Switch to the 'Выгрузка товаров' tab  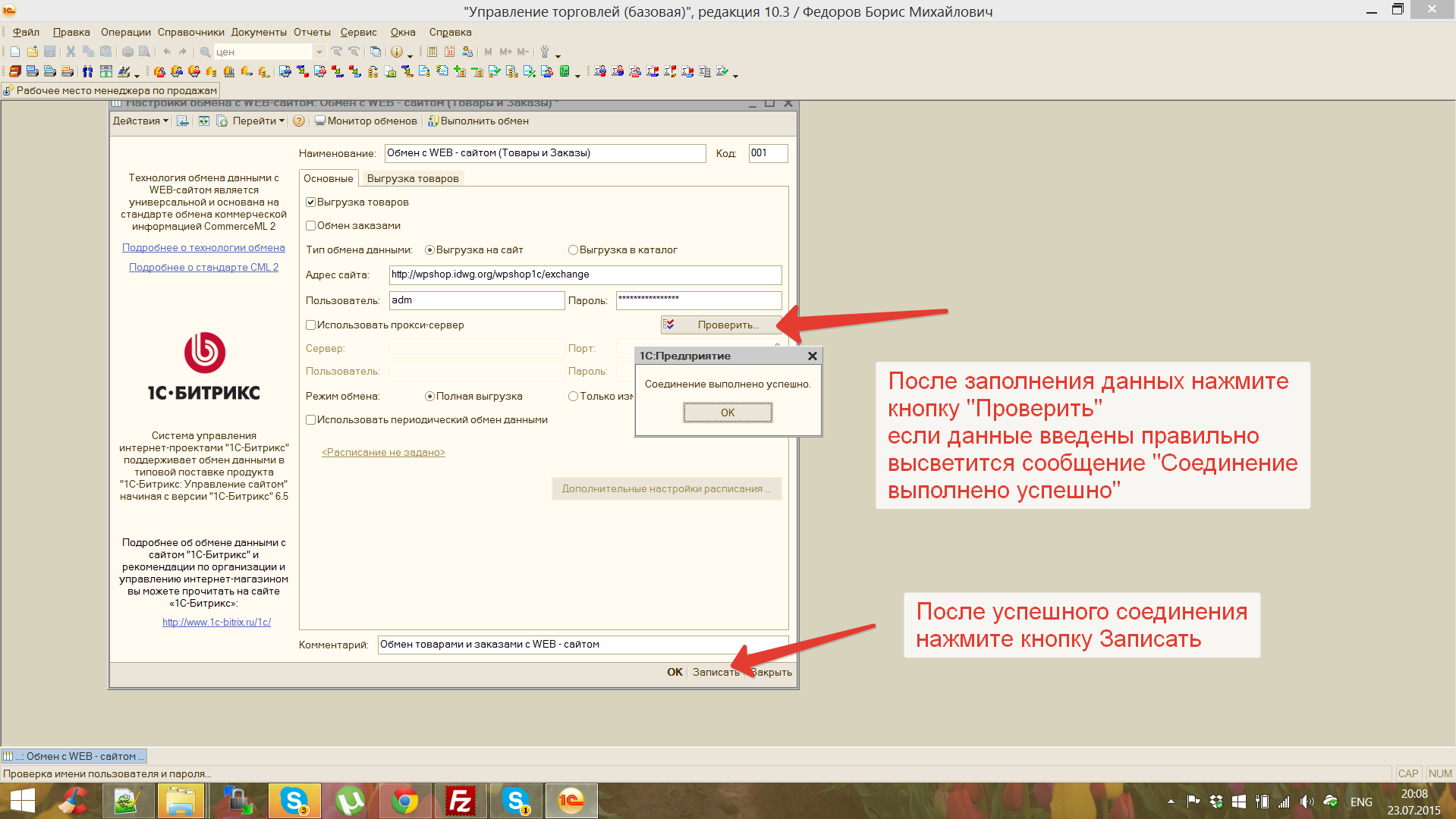(x=413, y=178)
